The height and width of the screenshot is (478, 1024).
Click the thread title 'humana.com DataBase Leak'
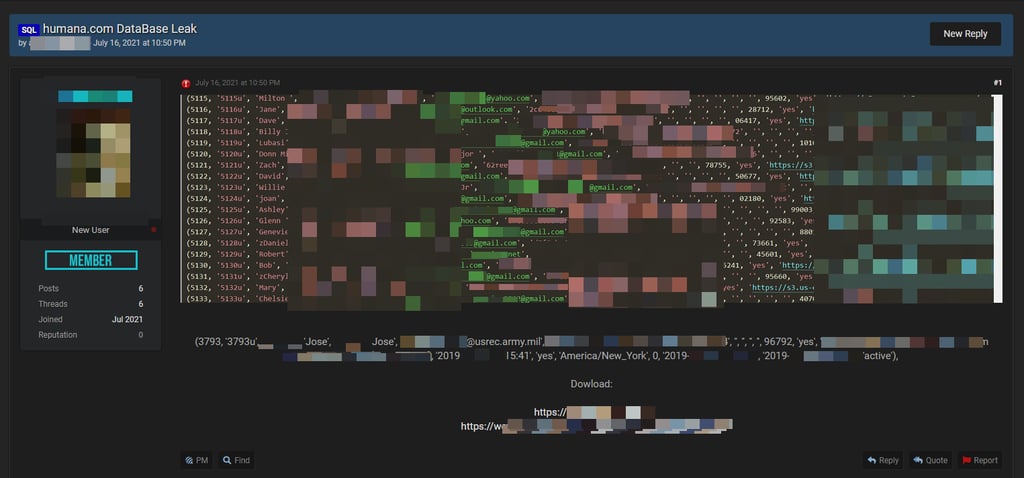[120, 29]
